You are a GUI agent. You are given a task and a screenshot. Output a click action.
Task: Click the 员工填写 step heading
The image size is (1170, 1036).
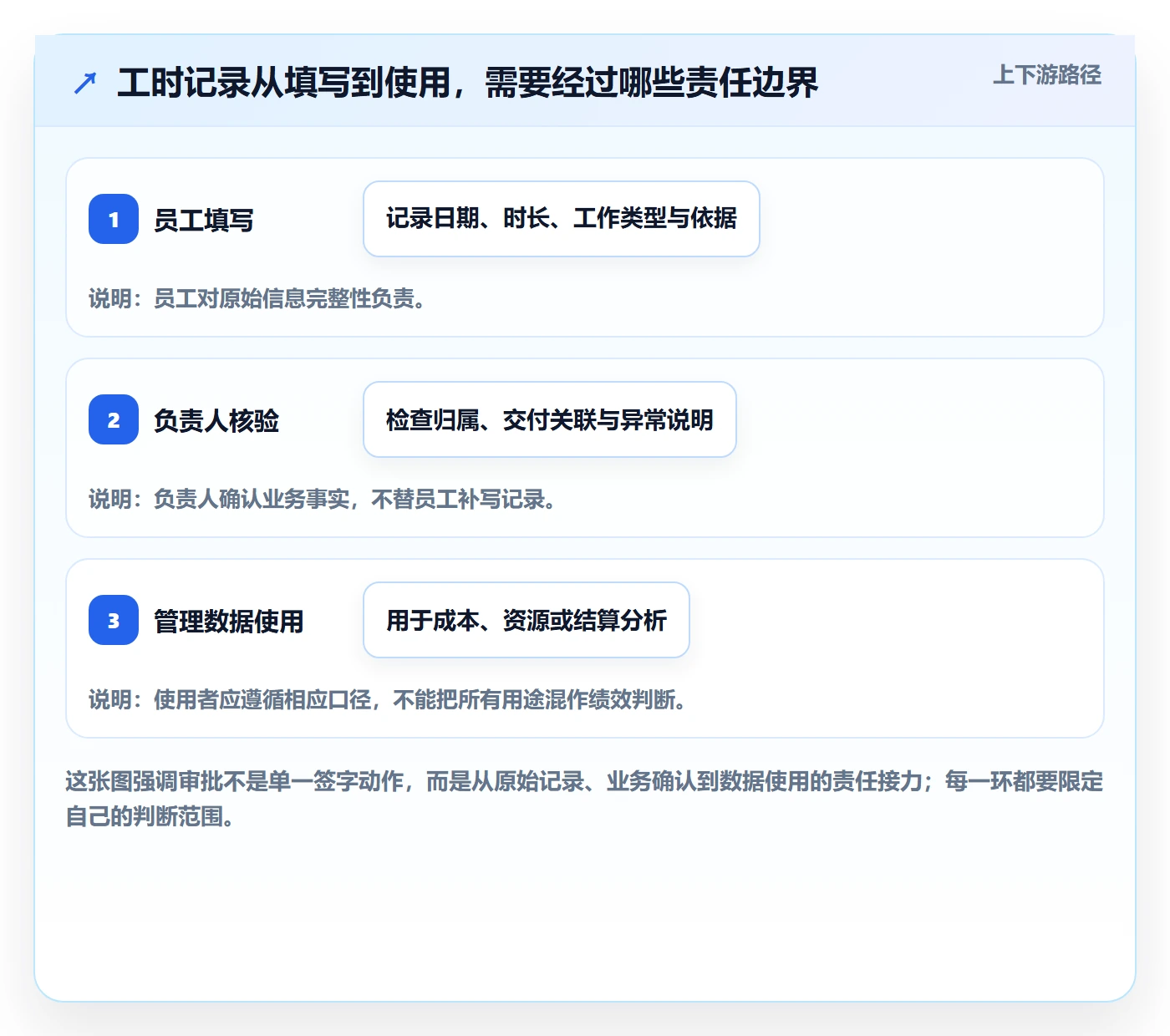204,220
